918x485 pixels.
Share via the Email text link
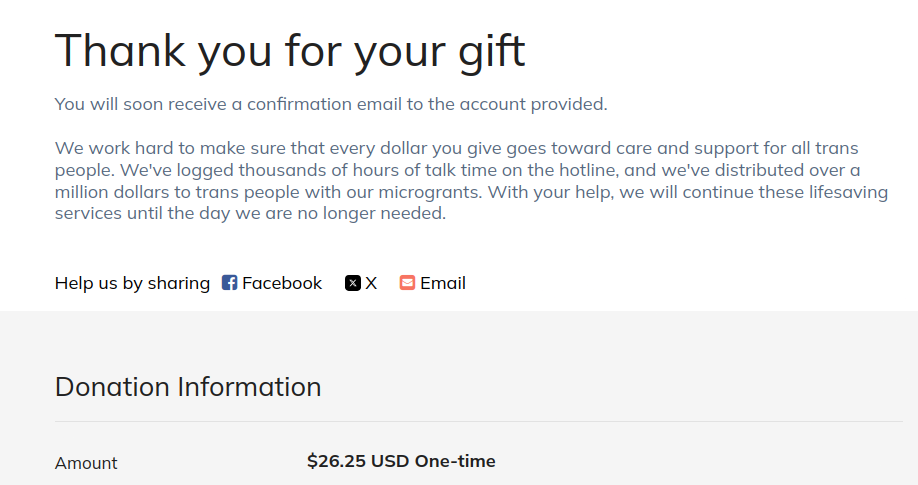tap(442, 283)
